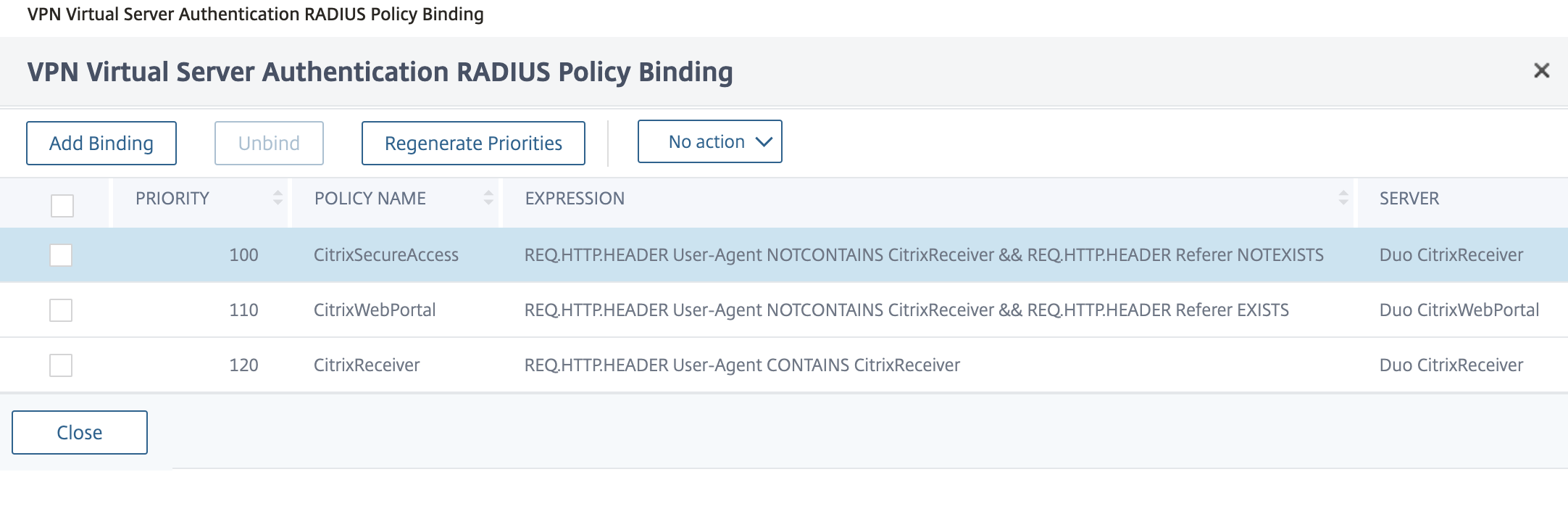Click the X to dismiss the binding dialog

pos(1543,71)
